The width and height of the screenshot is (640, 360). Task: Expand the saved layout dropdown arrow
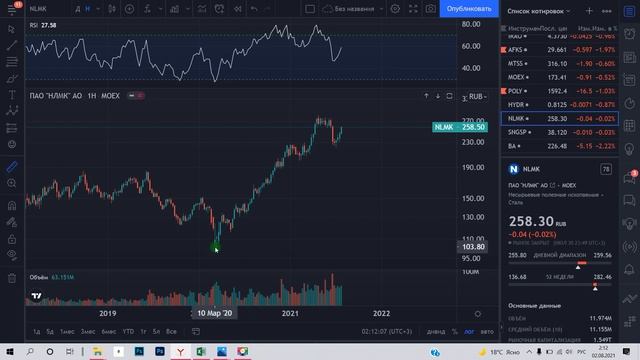[x=381, y=9]
